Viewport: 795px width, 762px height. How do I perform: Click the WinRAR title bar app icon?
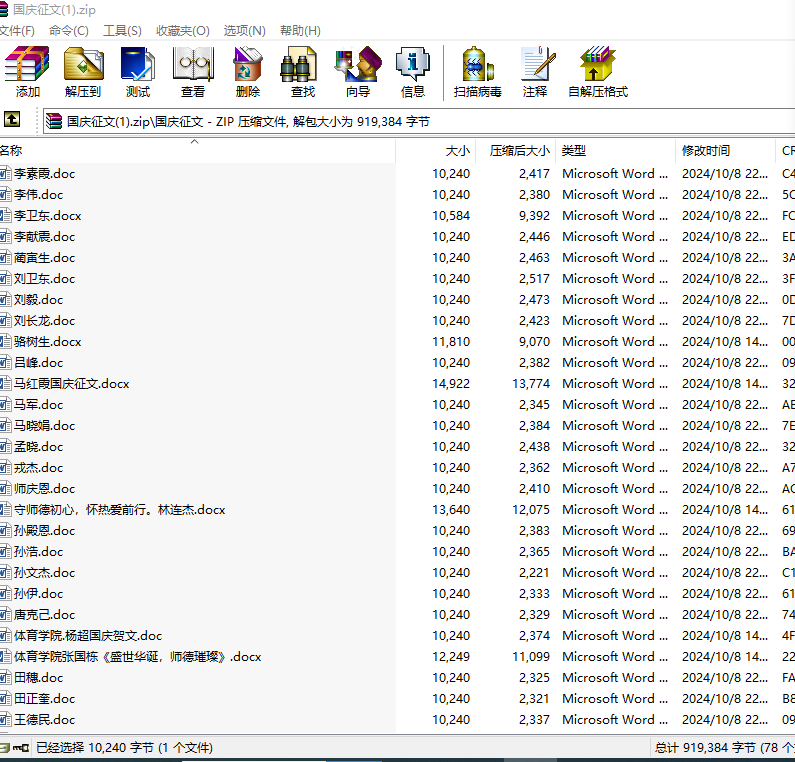pos(4,10)
